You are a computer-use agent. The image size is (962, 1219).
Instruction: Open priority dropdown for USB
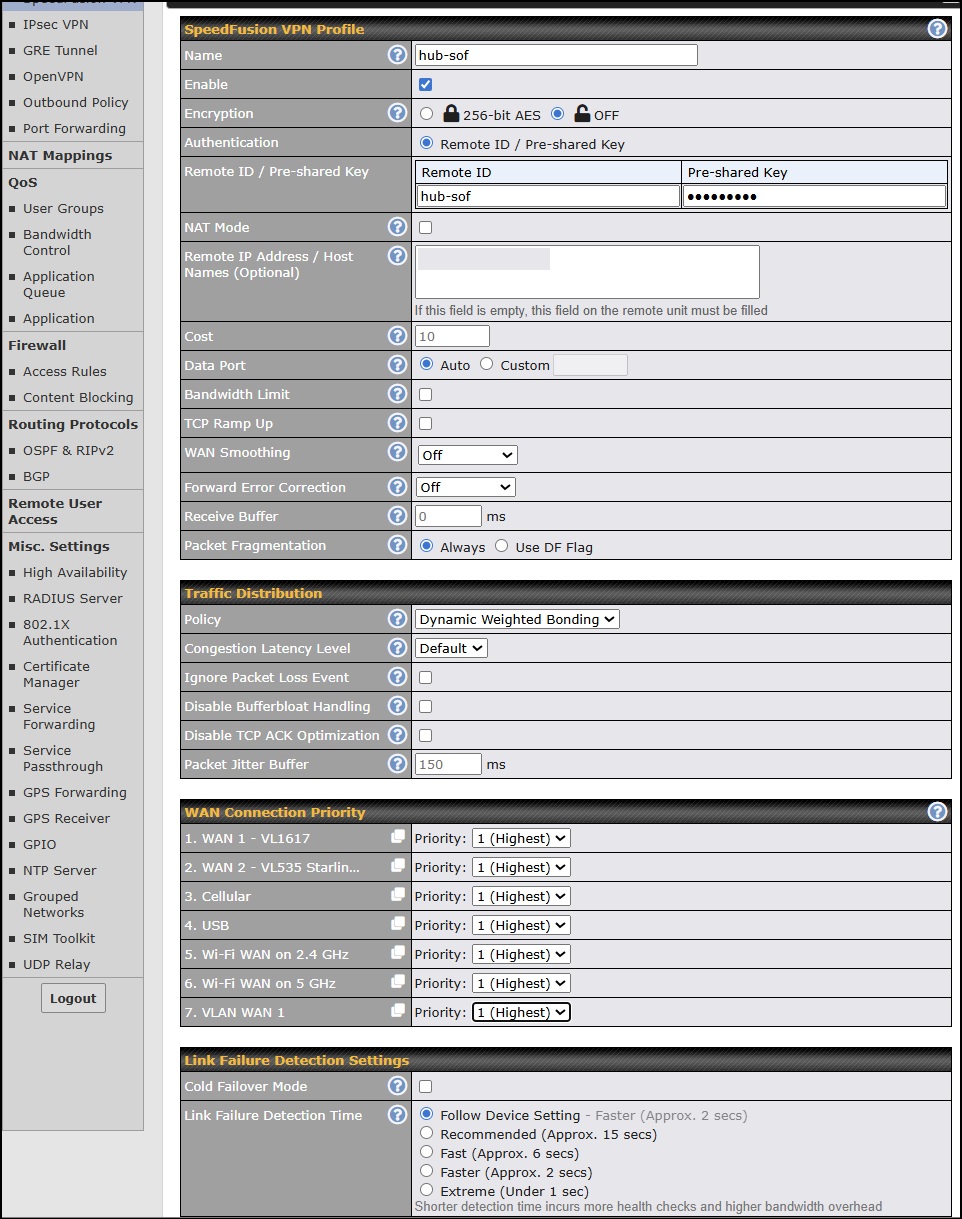521,925
